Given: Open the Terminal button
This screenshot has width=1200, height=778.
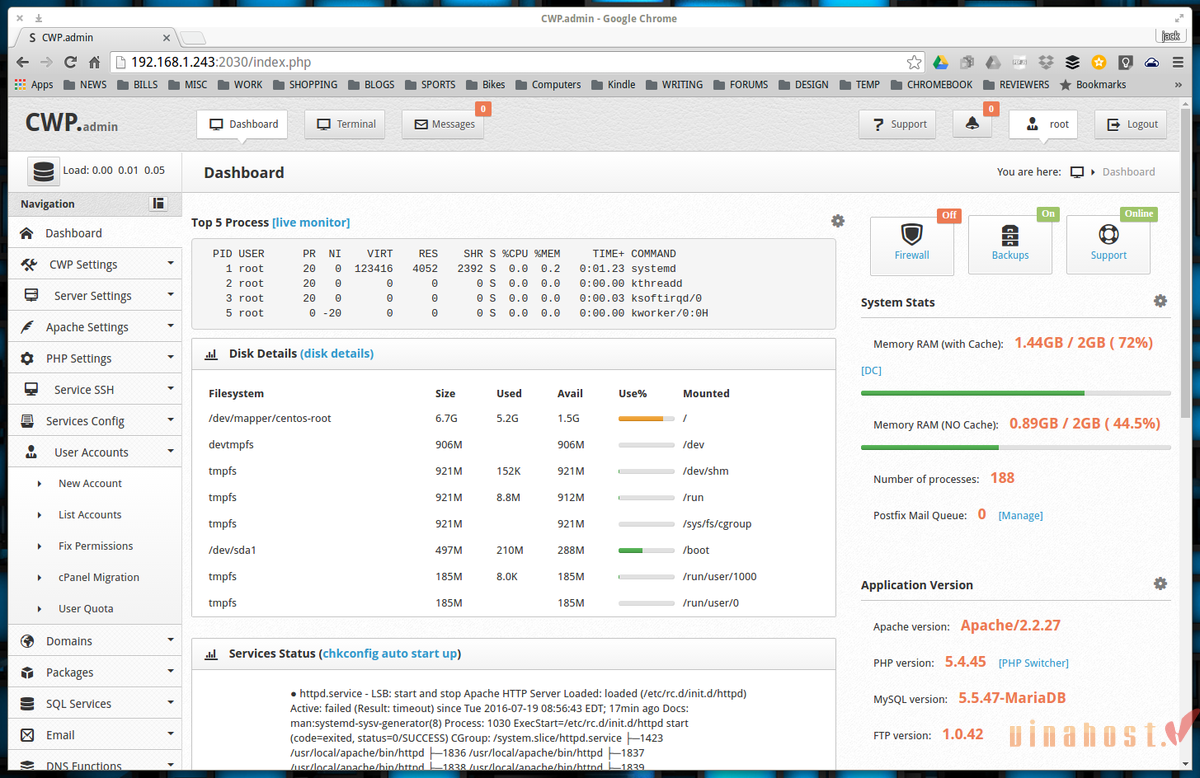Looking at the screenshot, I should click(346, 125).
